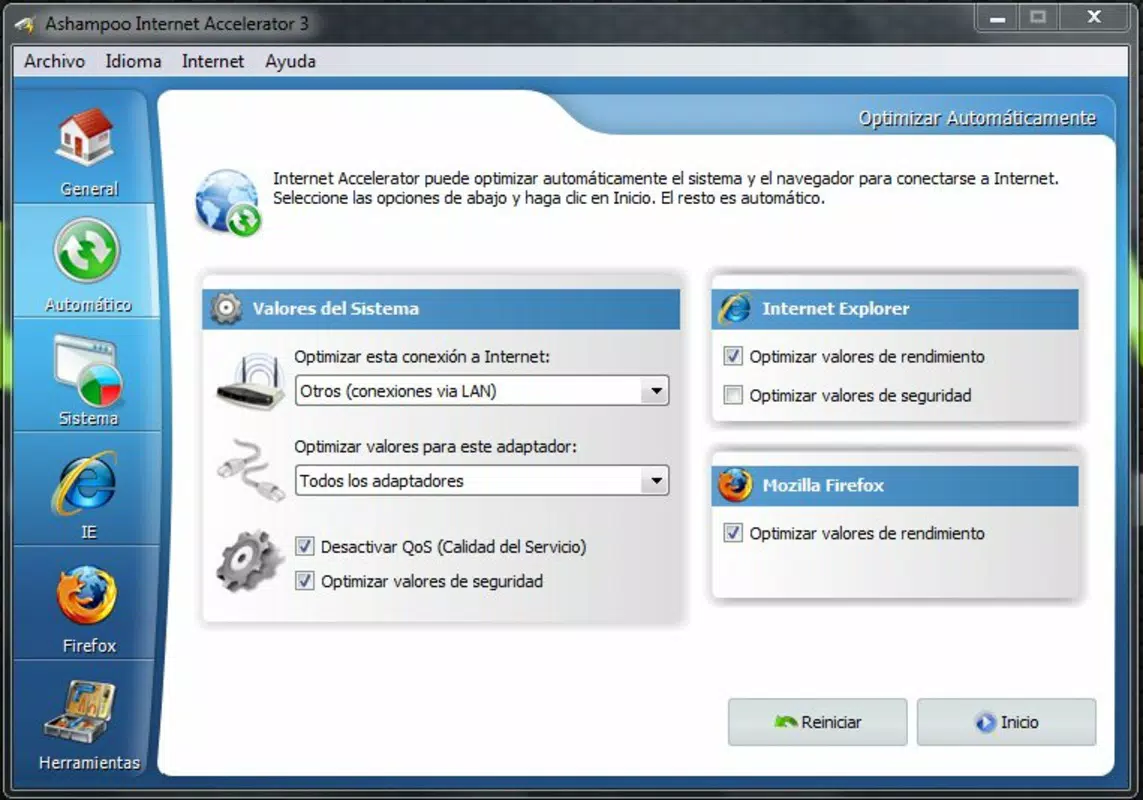The width and height of the screenshot is (1143, 800).
Task: Open the Internet menu
Action: click(213, 61)
